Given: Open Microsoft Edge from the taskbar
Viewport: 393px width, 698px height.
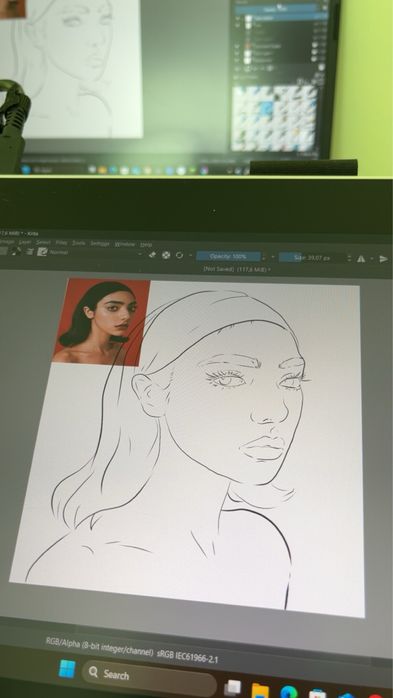Looking at the screenshot, I should 289,692.
